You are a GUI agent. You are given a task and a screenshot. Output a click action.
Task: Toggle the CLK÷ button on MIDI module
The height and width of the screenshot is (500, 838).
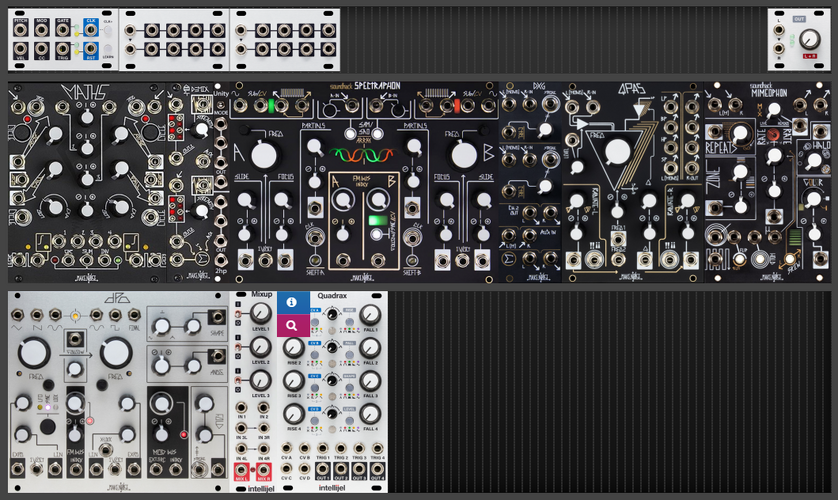(108, 30)
